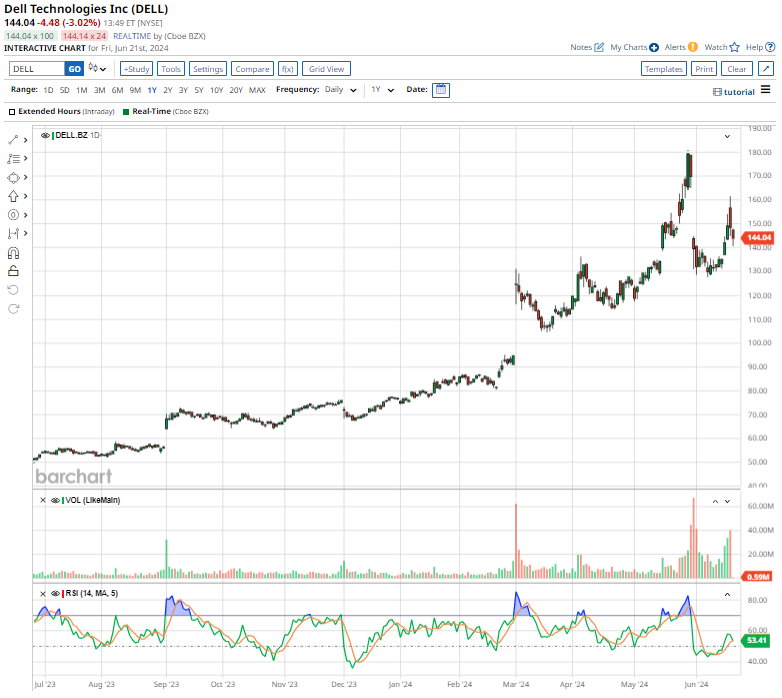Click the DELL symbol input field
The height and width of the screenshot is (698, 782).
36,69
